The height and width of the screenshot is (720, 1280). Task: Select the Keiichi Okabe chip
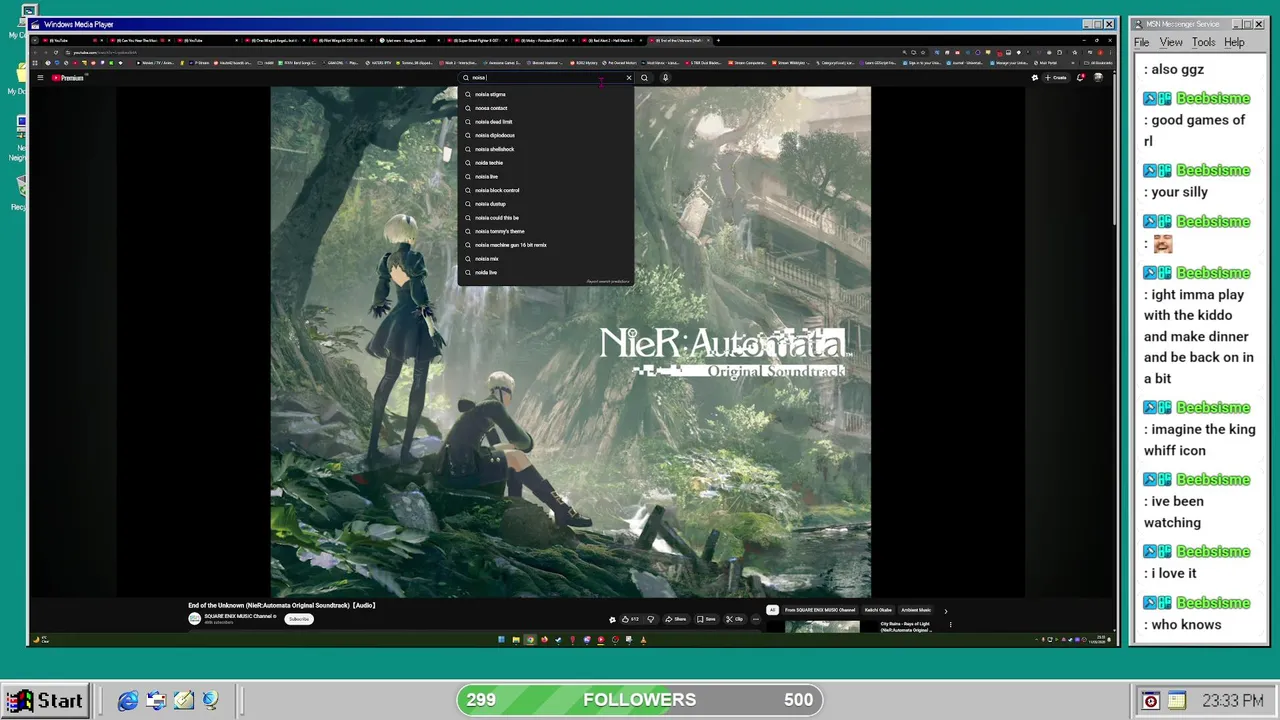[x=878, y=610]
